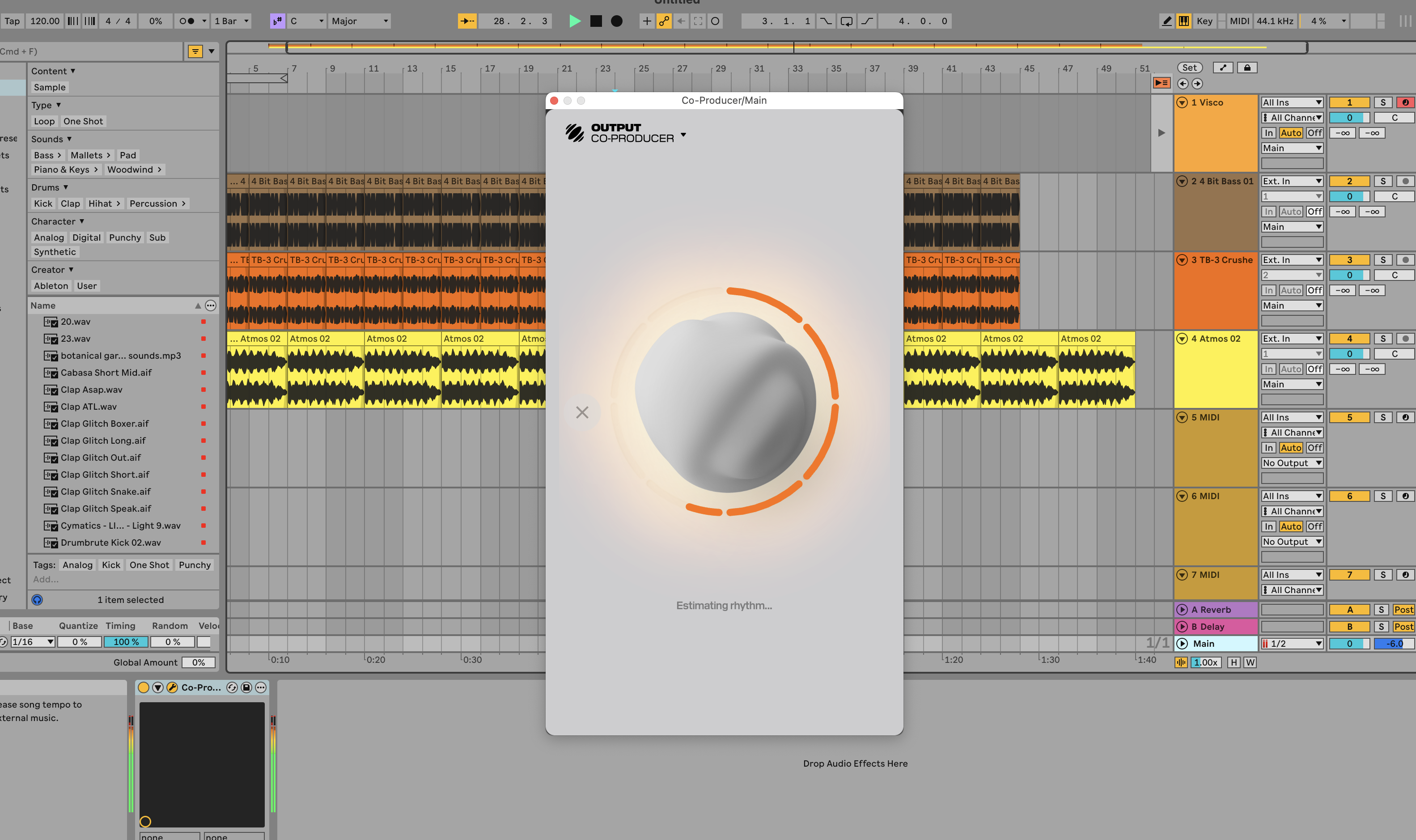The width and height of the screenshot is (1416, 840).
Task: Toggle the Co-Producer device activator
Action: (144, 687)
